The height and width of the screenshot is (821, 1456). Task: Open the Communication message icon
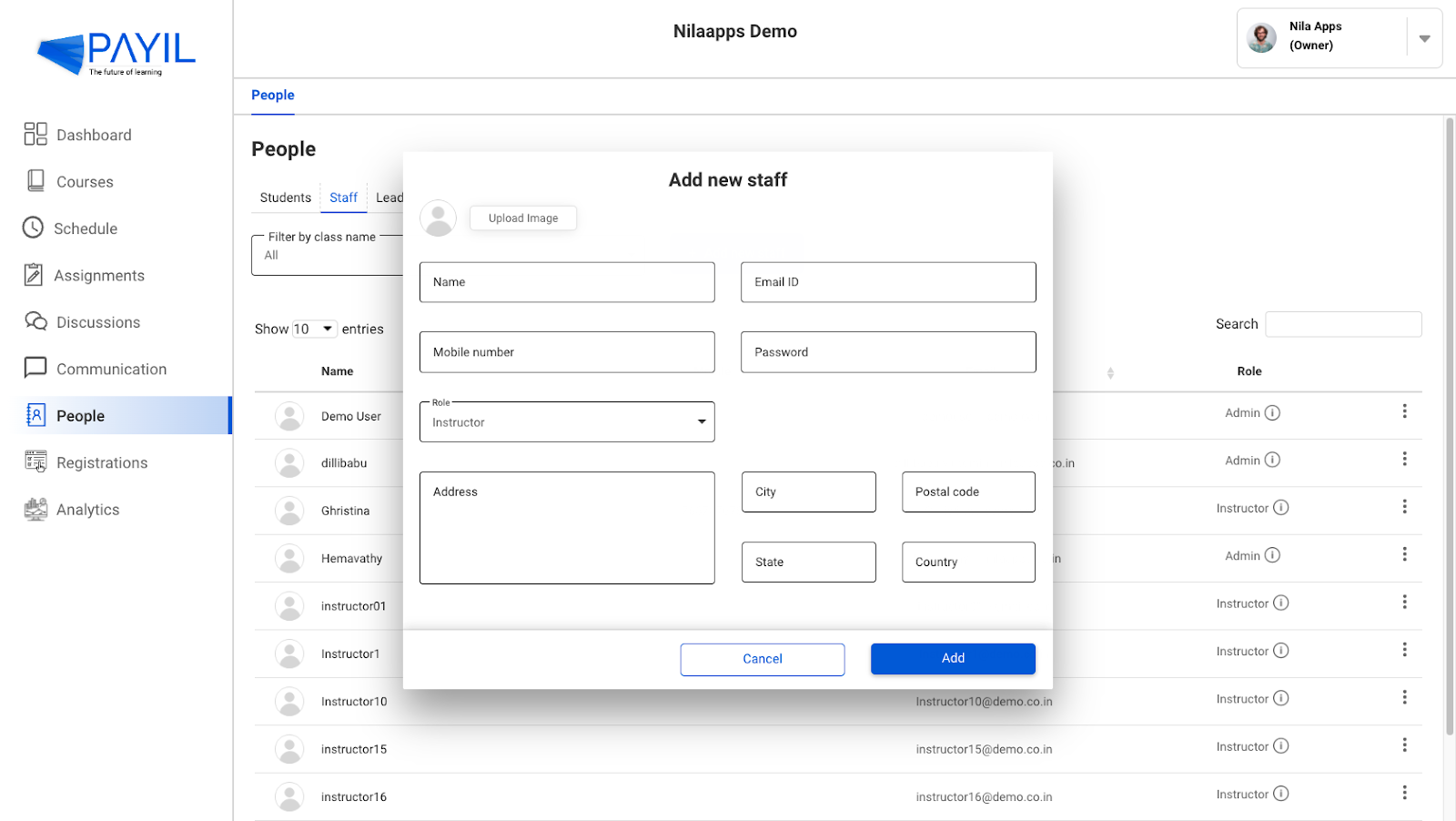[x=35, y=368]
